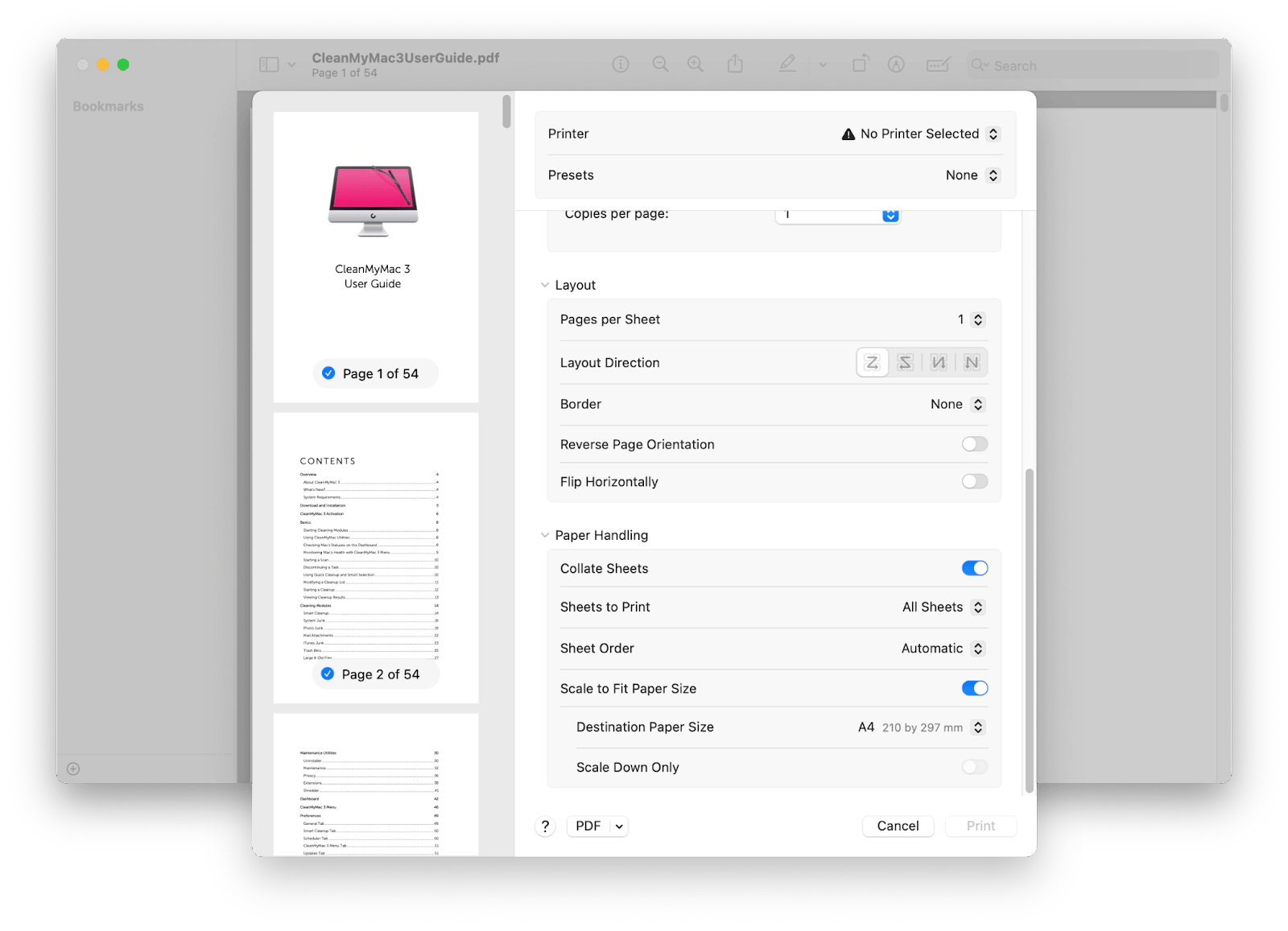
Task: Select the N-pattern layout direction icon
Action: pos(972,363)
